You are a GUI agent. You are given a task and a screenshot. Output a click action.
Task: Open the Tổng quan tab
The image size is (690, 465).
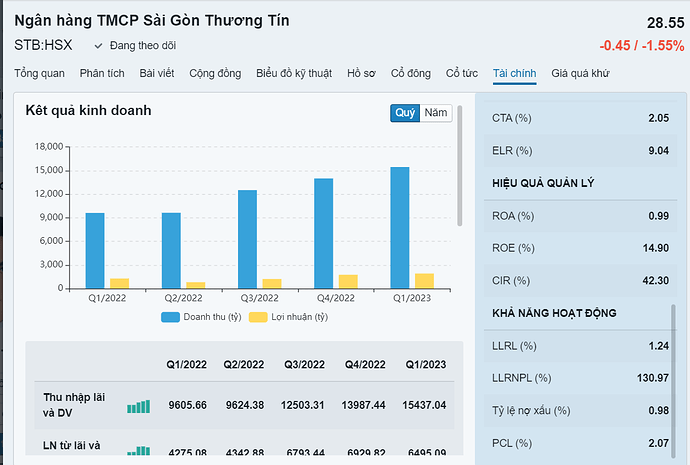point(40,73)
